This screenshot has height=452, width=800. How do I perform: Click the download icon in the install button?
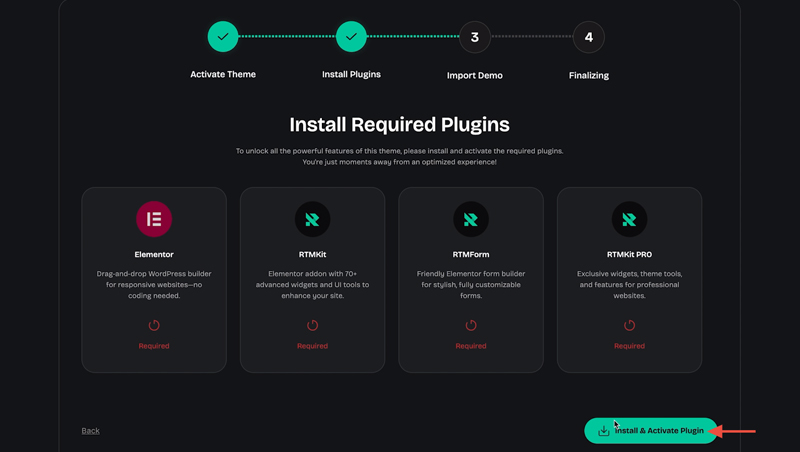point(604,431)
